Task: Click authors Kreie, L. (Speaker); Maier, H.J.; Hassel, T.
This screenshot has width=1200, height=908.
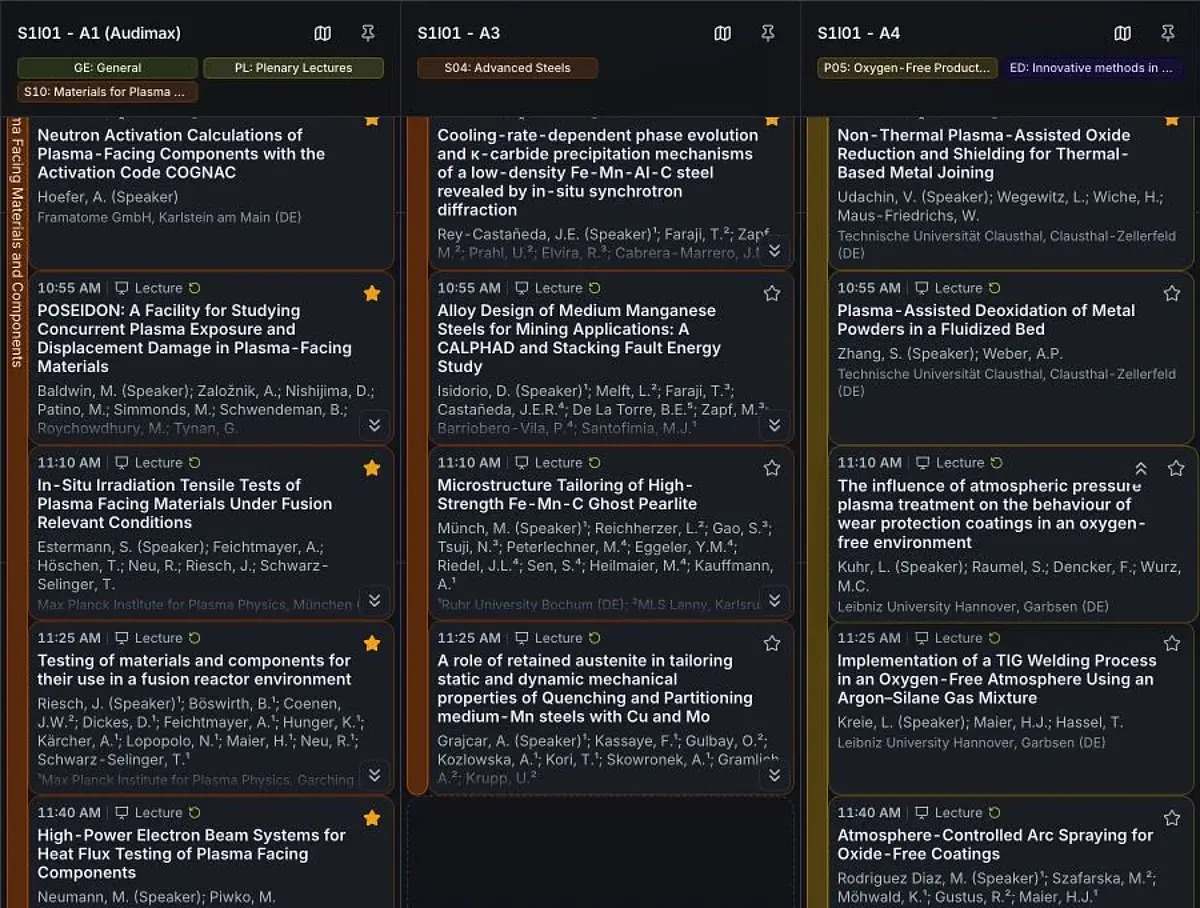Action: 980,722
